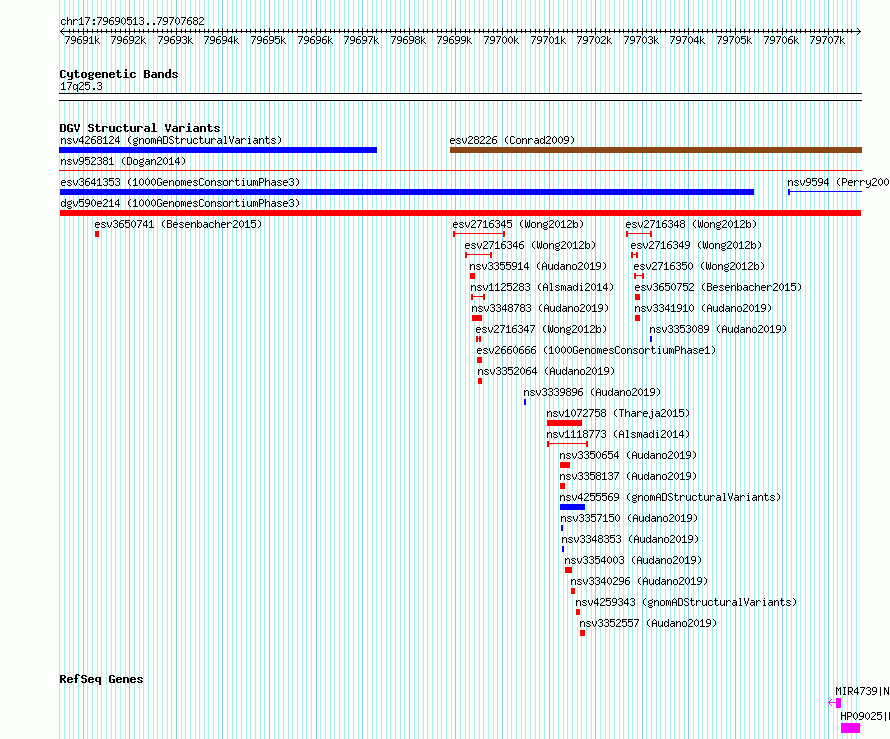Click the nsv3352064 red marker

(x=480, y=381)
